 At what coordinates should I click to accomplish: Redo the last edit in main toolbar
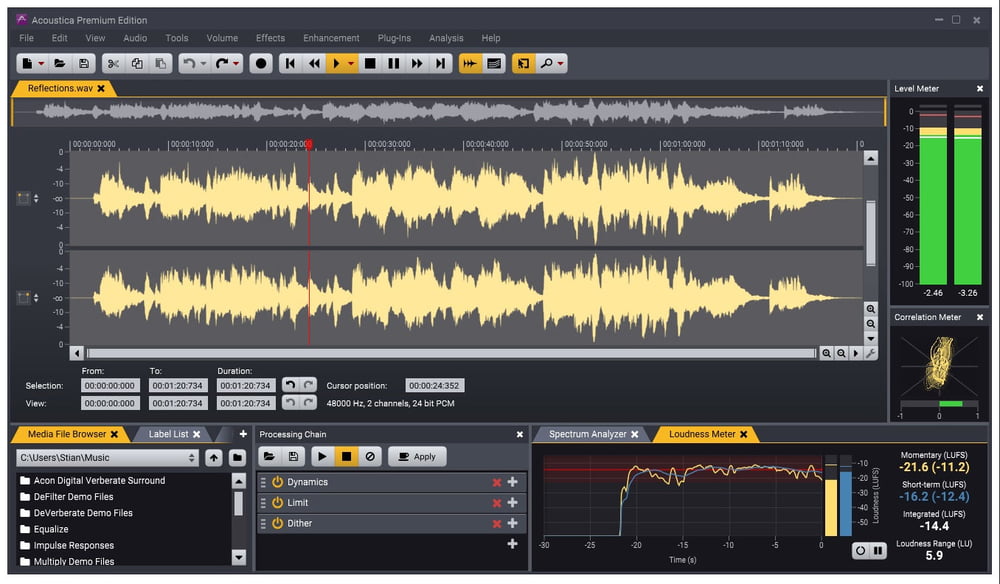[x=221, y=63]
